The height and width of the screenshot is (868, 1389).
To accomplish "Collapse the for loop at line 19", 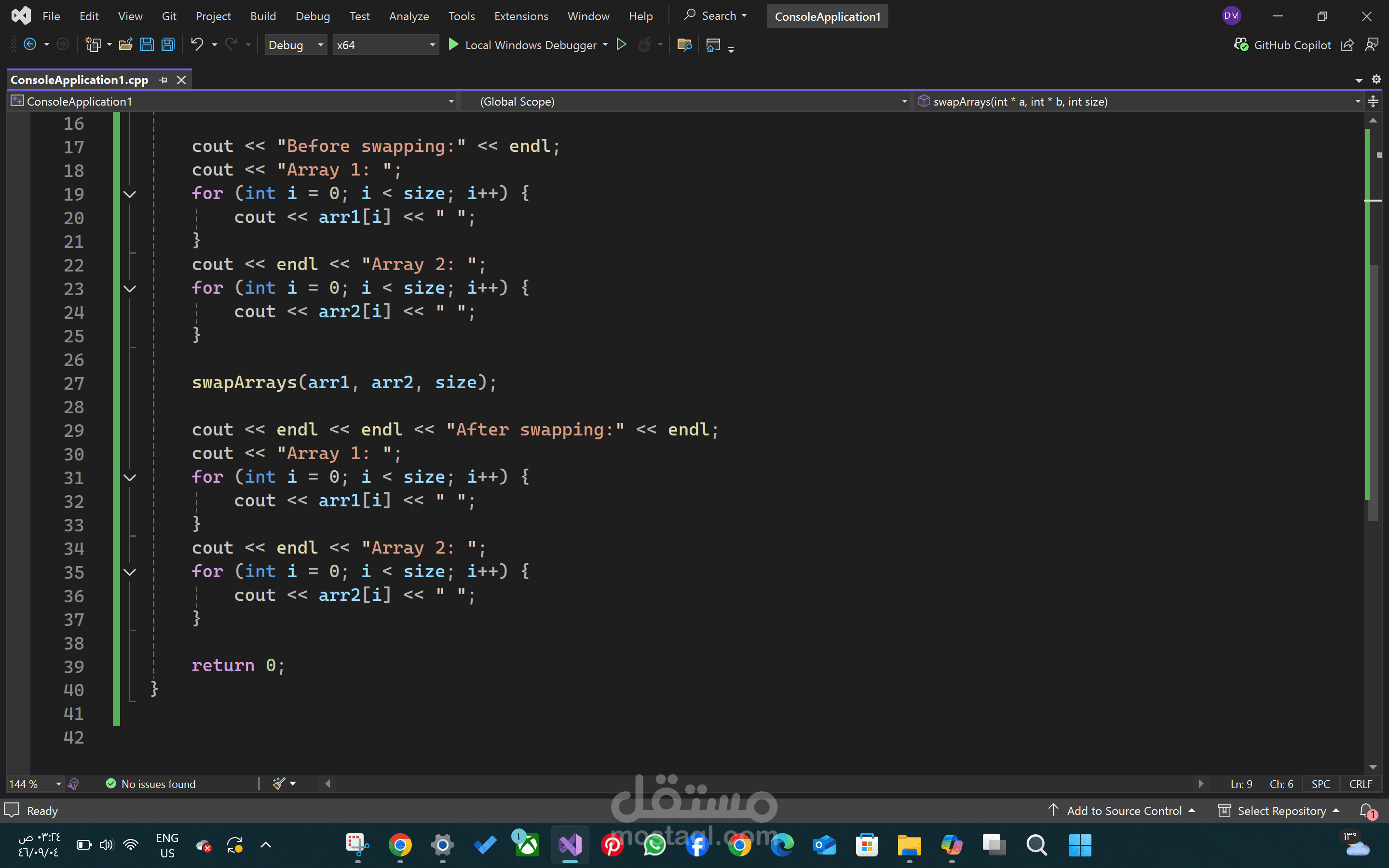I will 130,194.
